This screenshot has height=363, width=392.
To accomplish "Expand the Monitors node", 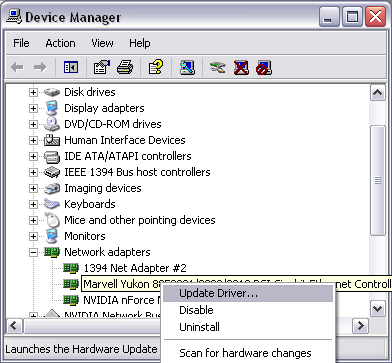I will point(33,236).
